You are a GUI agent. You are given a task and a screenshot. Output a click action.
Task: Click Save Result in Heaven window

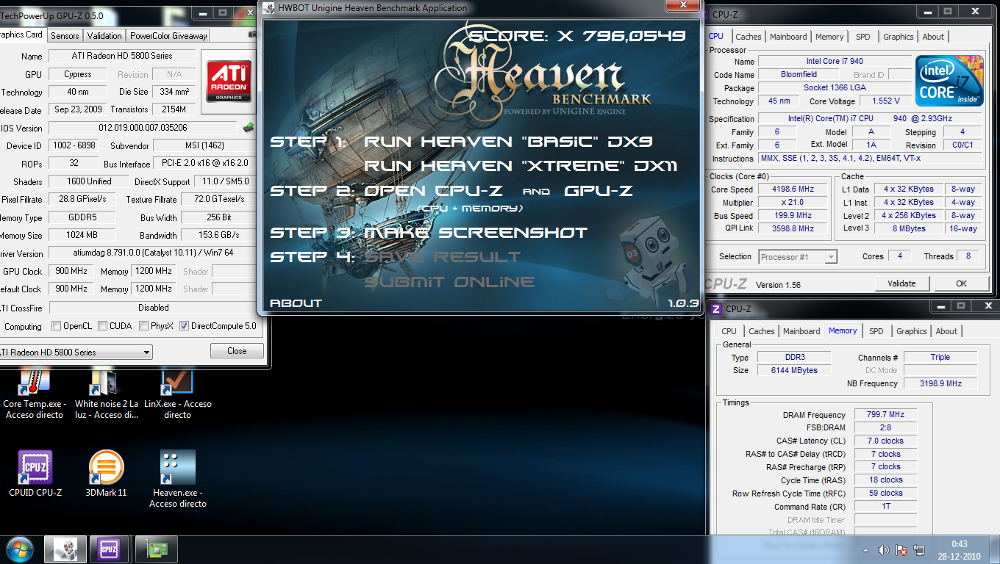(x=443, y=257)
